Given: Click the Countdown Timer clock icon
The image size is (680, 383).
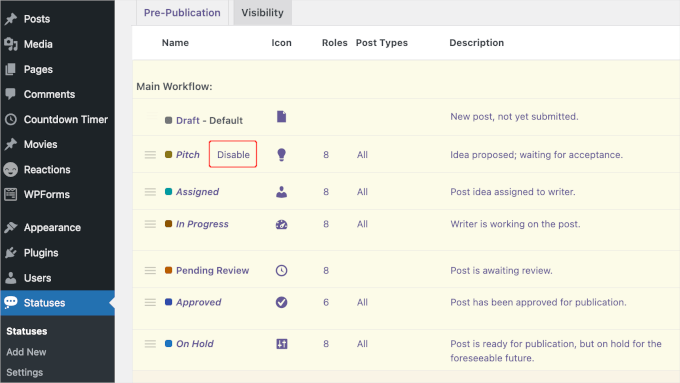Looking at the screenshot, I should (11, 119).
